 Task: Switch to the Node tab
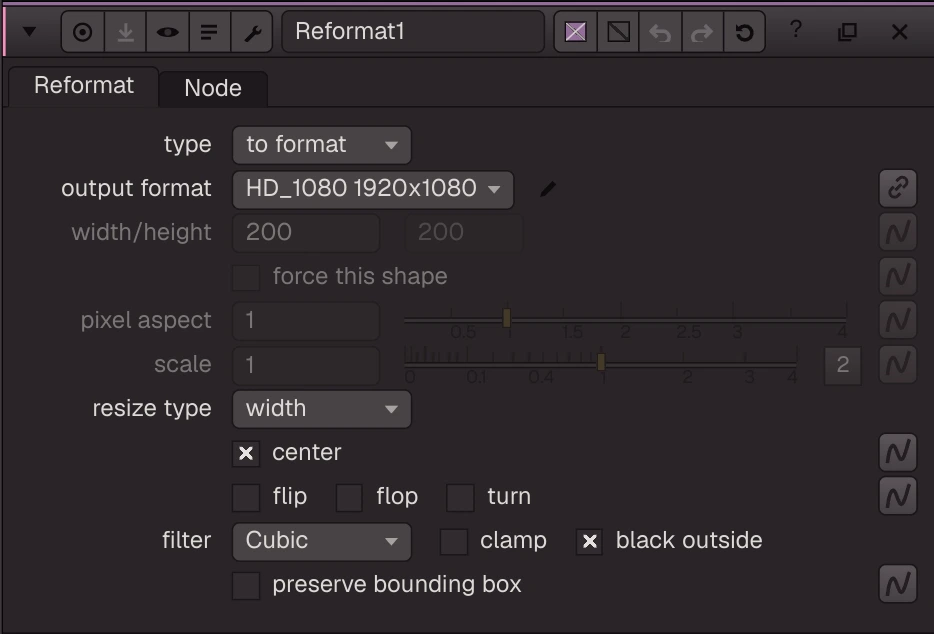tap(213, 88)
